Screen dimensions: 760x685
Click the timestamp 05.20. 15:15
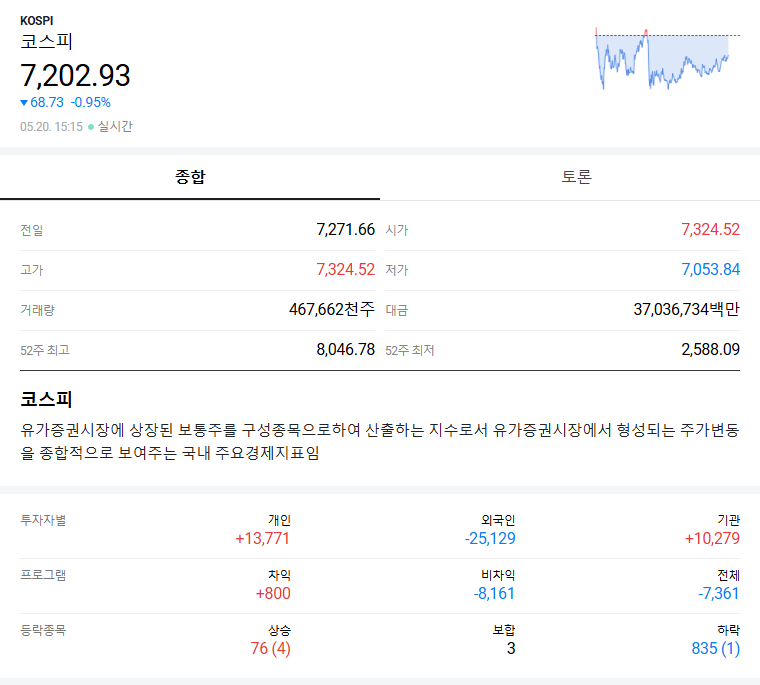coord(51,127)
